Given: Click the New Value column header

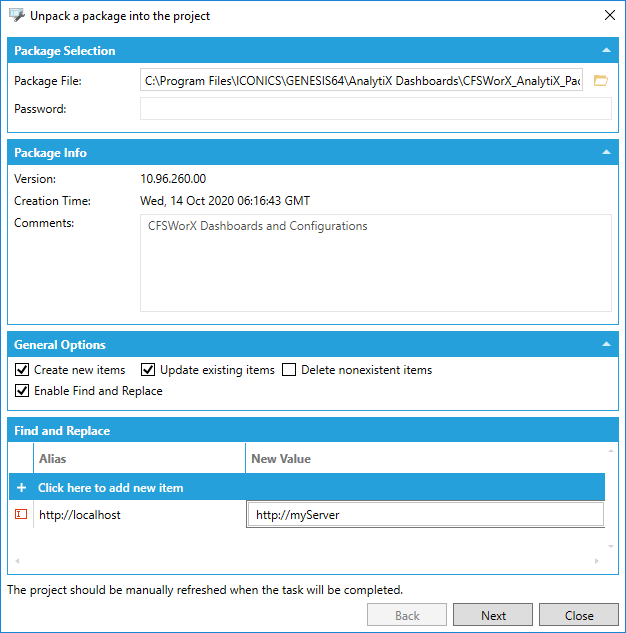Looking at the screenshot, I should 424,459.
